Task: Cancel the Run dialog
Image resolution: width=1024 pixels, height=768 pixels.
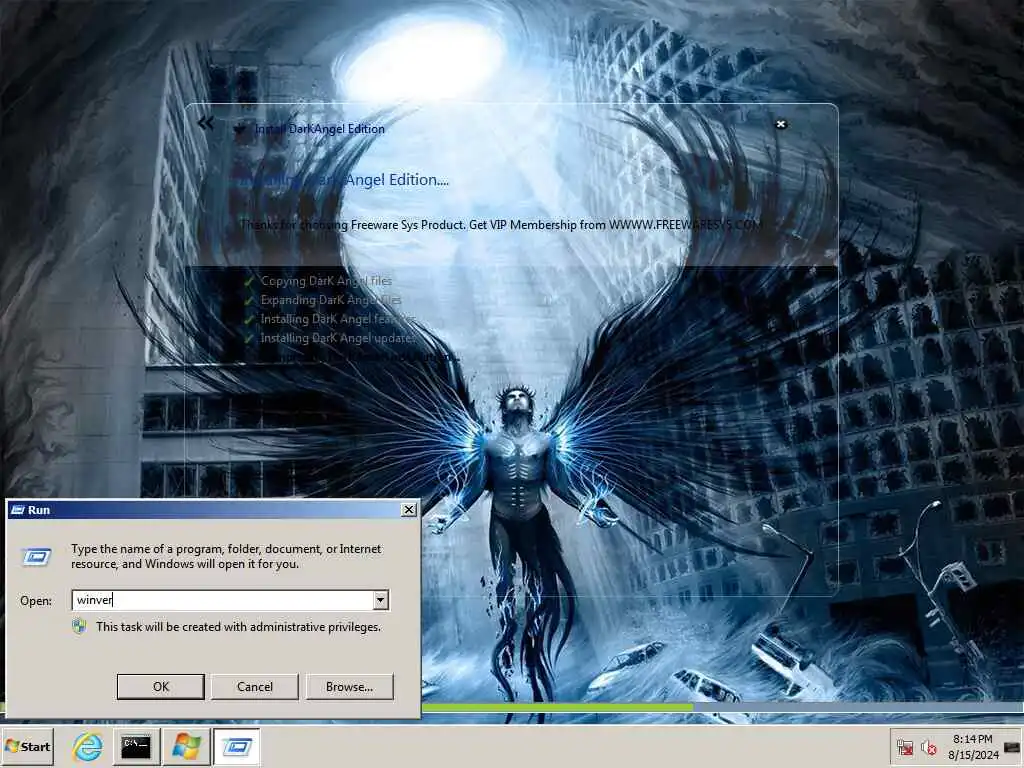Action: click(255, 686)
